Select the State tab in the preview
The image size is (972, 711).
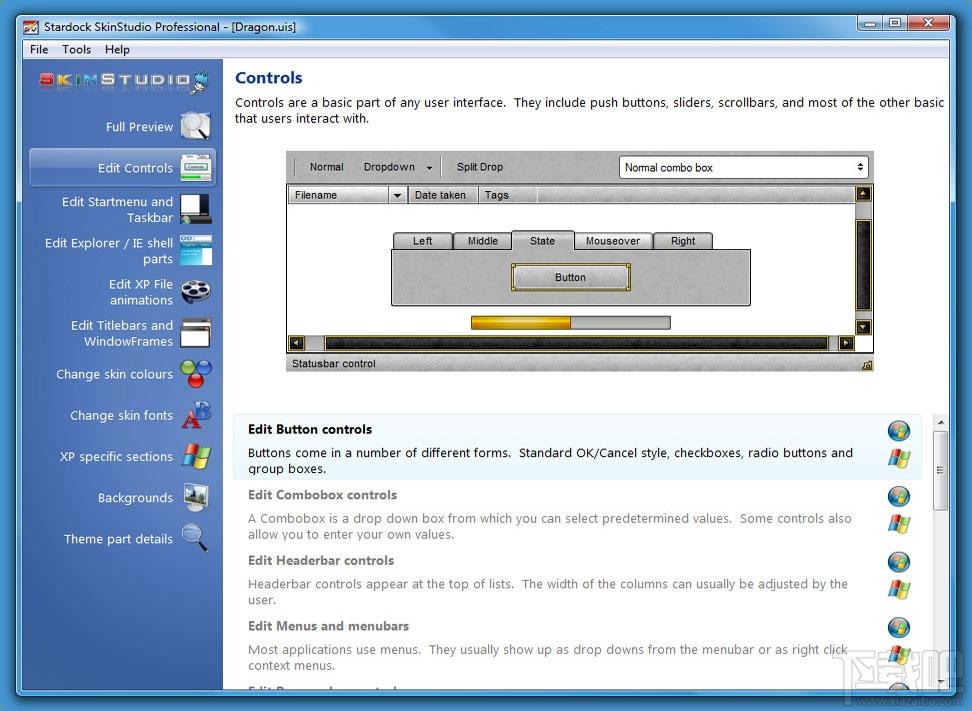tap(542, 241)
